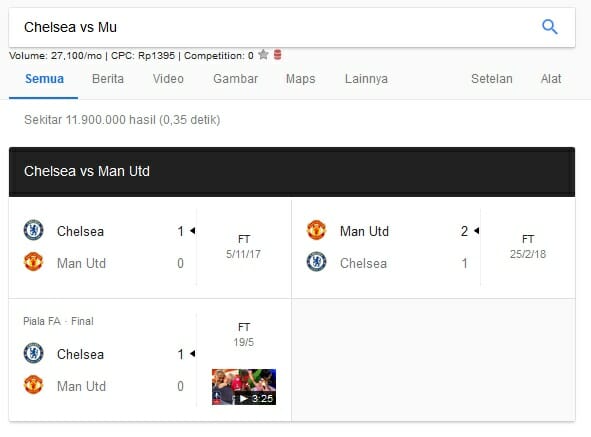Click Man Utd crest in the 5/11/17 match

tap(34, 262)
